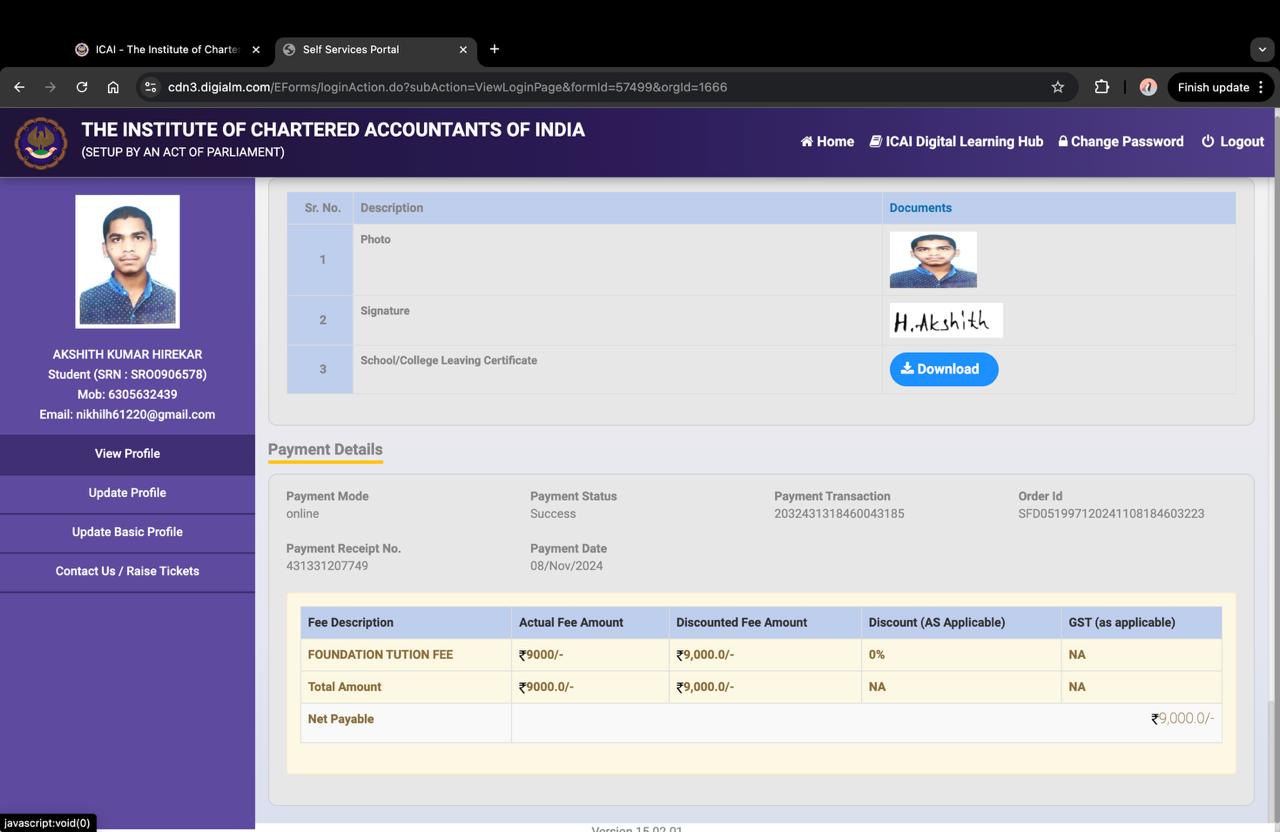Click the browser back arrow
The image size is (1280, 832).
pyautogui.click(x=19, y=87)
